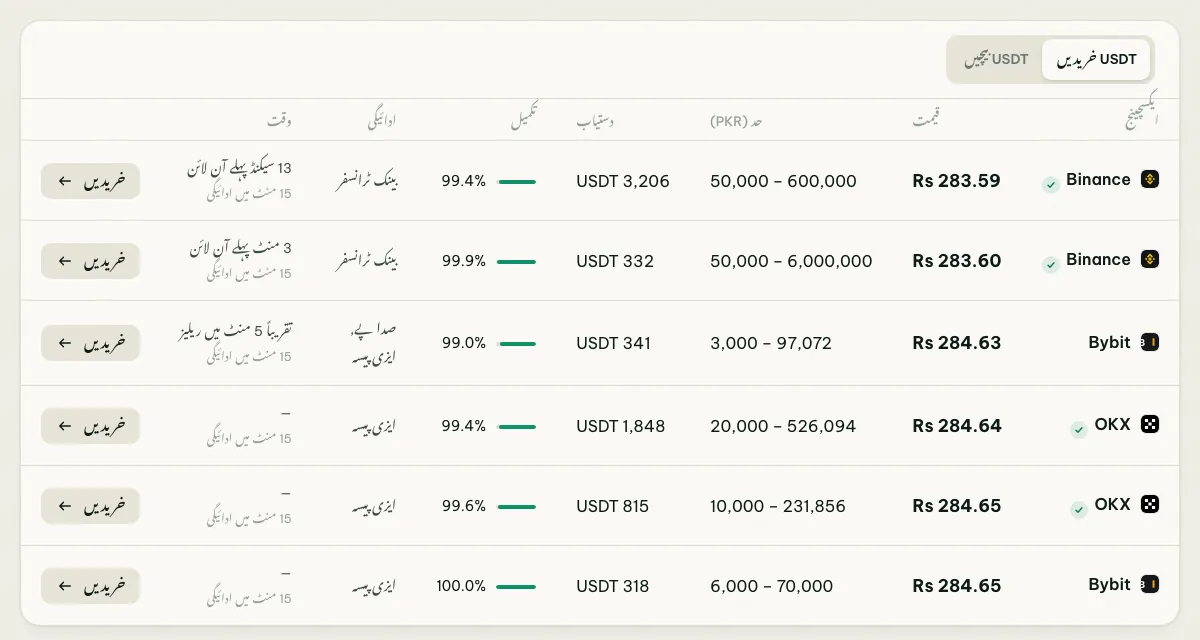Click the limit 3,000 – 97,072
This screenshot has height=640, width=1200.
pos(771,343)
